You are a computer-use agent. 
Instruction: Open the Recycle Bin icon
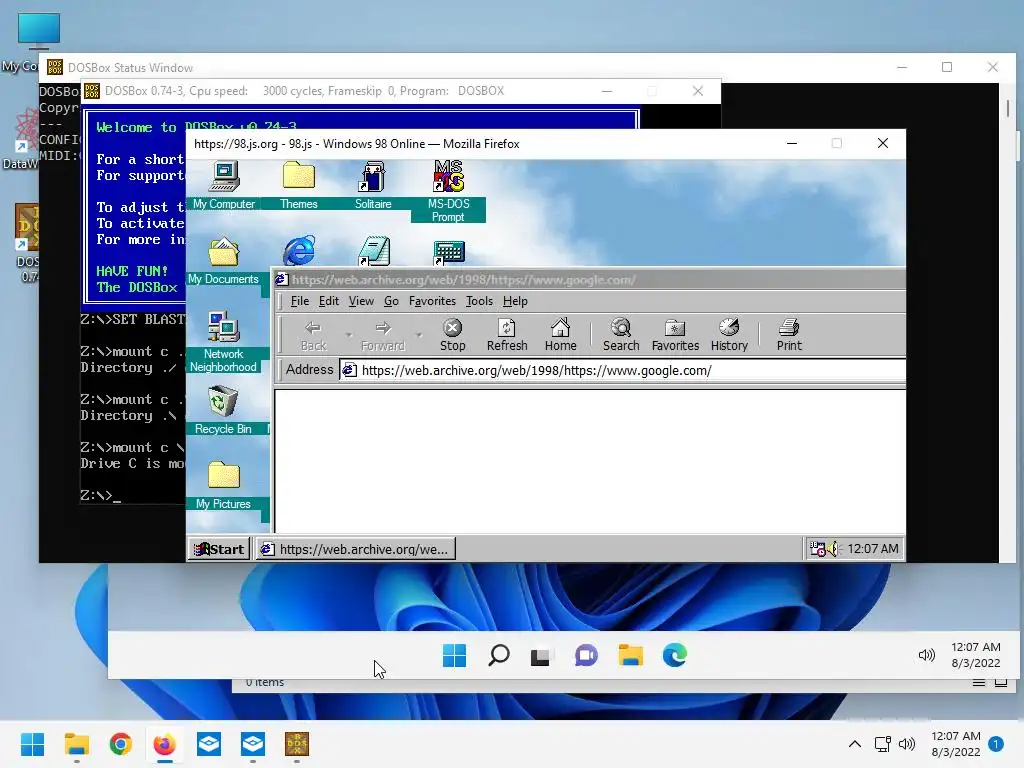(x=223, y=410)
